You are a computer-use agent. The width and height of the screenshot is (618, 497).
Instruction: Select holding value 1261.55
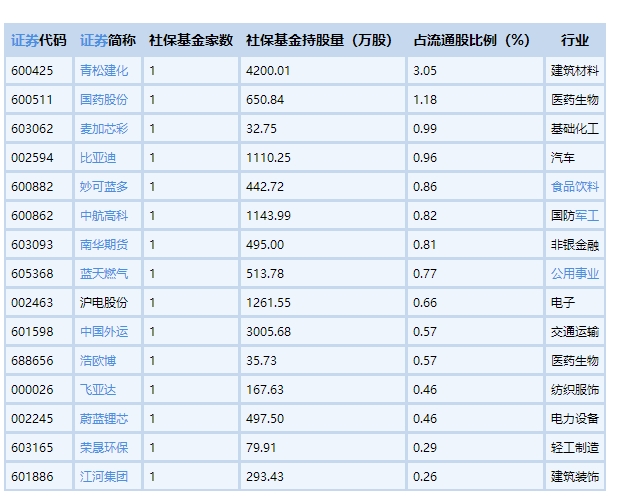(268, 303)
